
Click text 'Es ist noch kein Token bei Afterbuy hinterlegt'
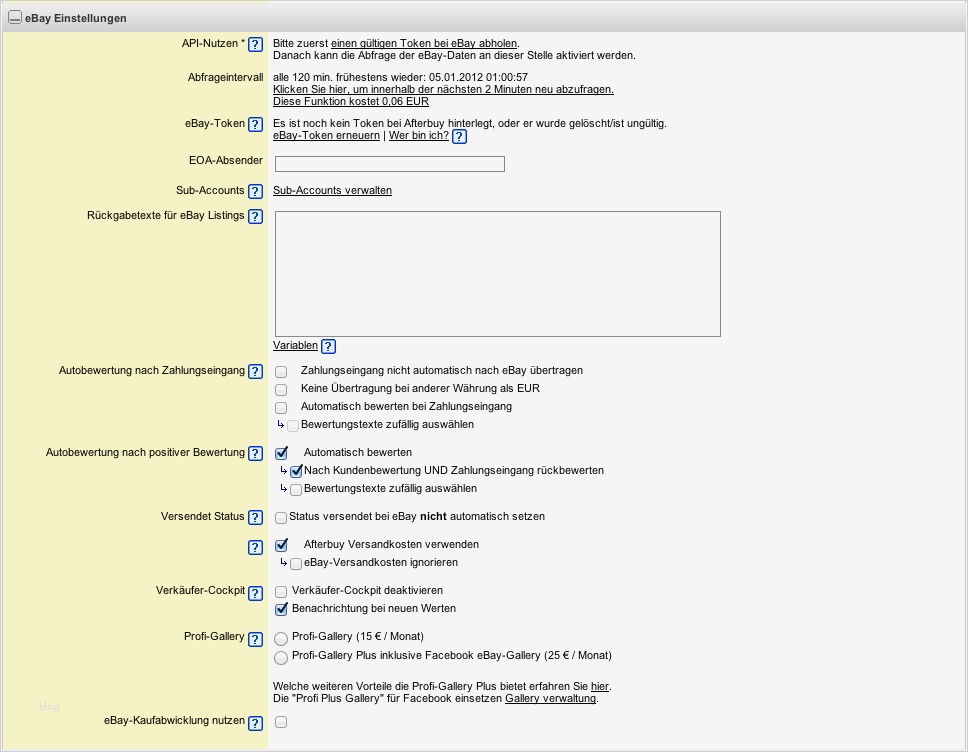384,123
